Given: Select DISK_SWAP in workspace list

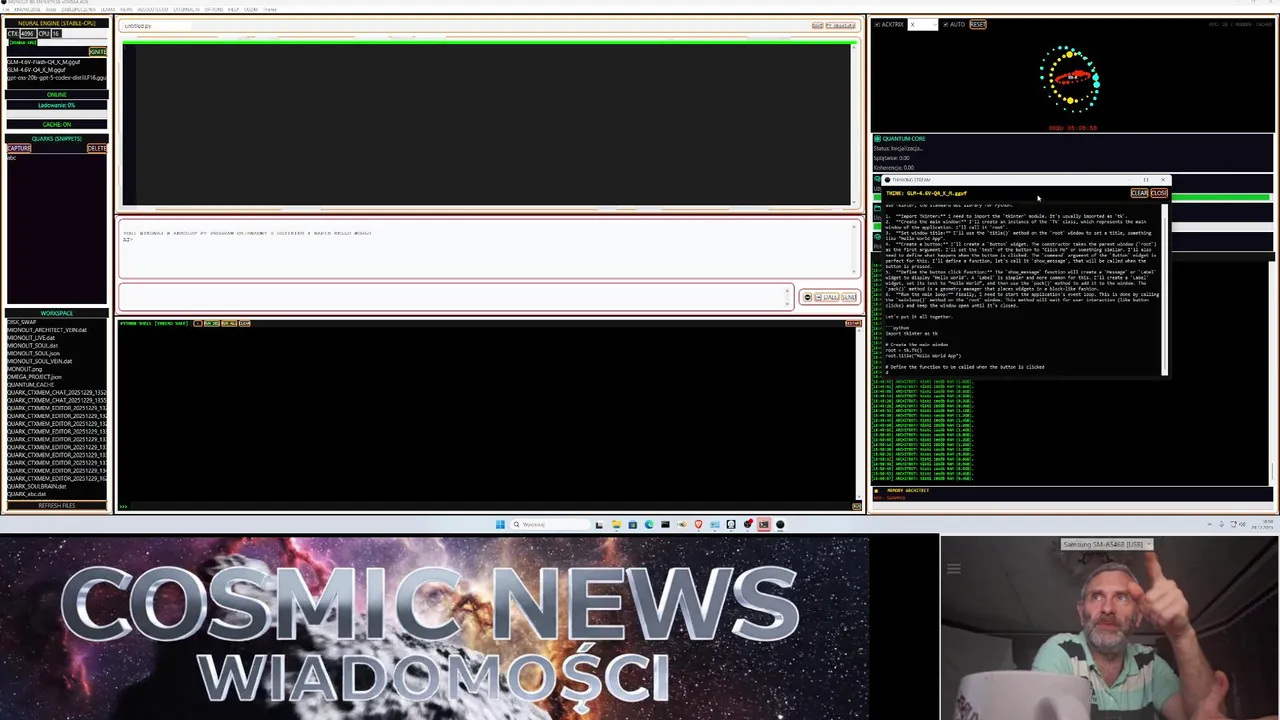Looking at the screenshot, I should pyautogui.click(x=21, y=322).
